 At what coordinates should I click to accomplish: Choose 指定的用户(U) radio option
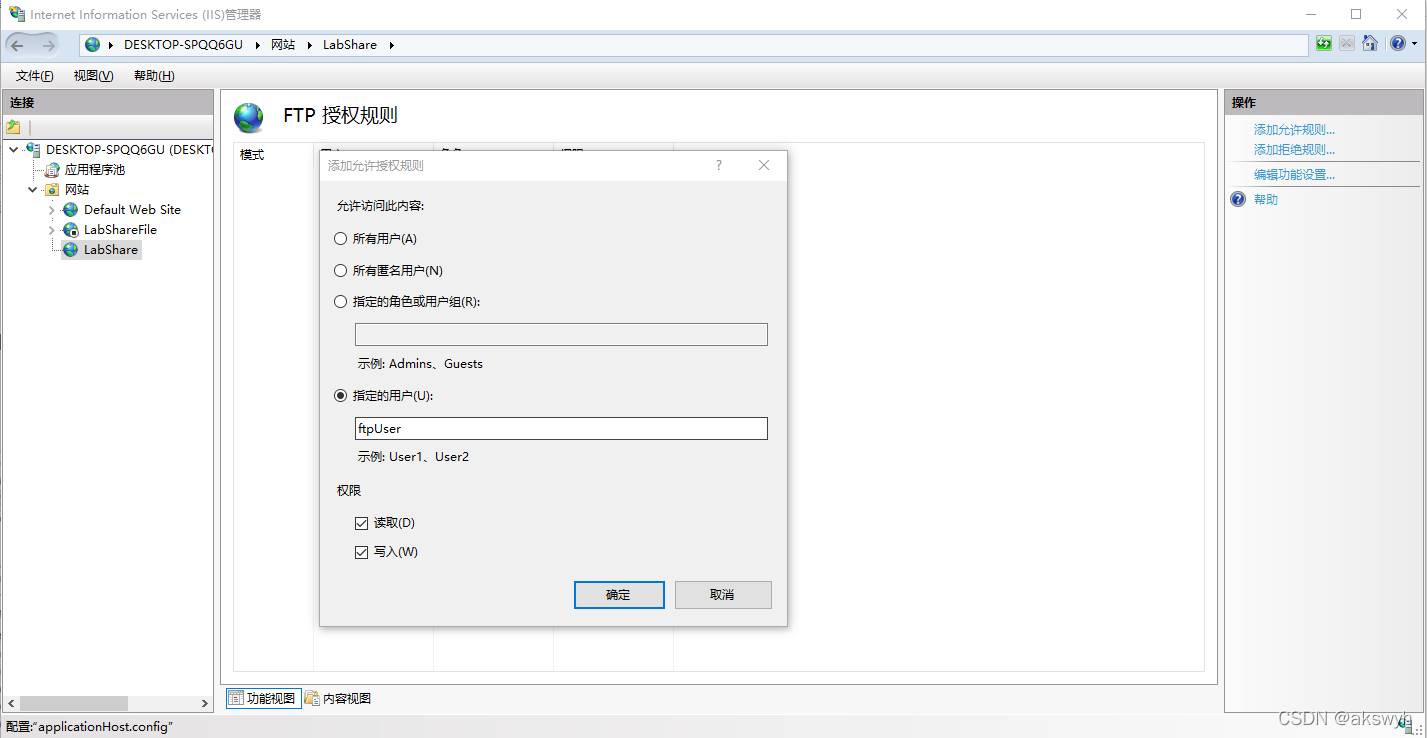pos(341,395)
